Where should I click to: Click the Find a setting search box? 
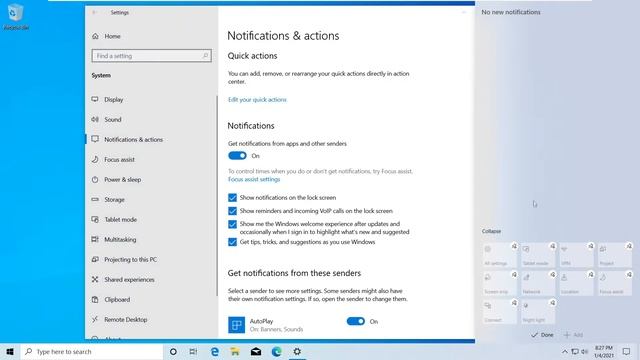[x=151, y=56]
